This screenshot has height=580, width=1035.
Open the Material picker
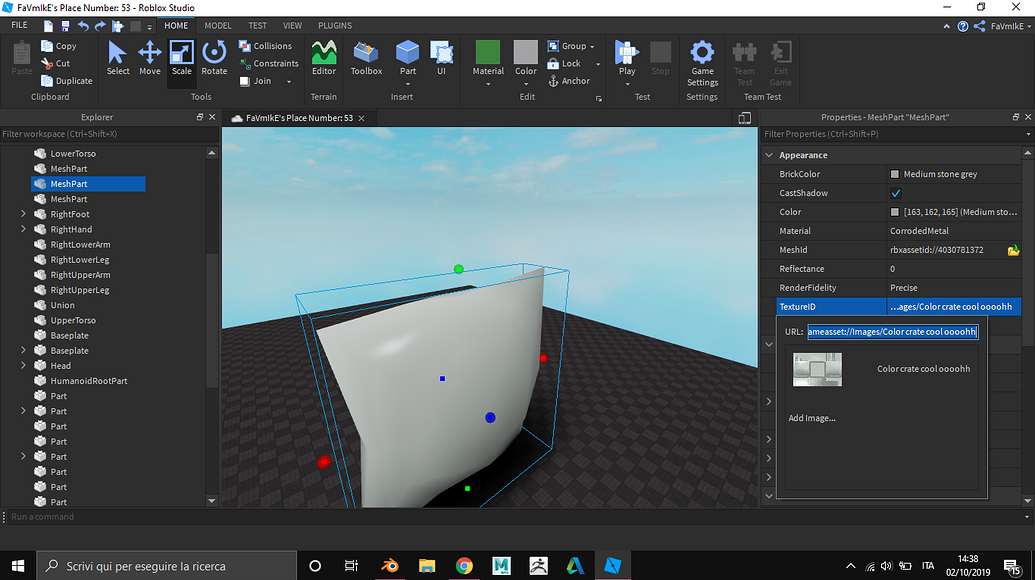click(488, 58)
